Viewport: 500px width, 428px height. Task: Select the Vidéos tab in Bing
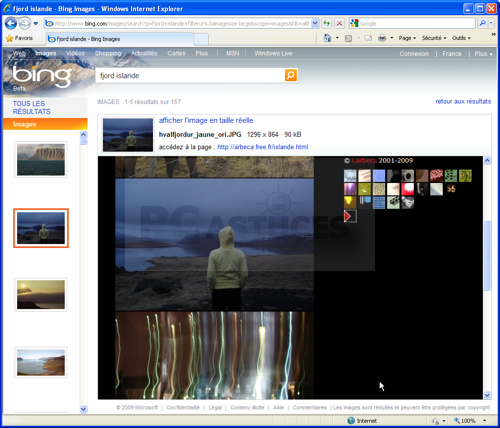point(75,53)
